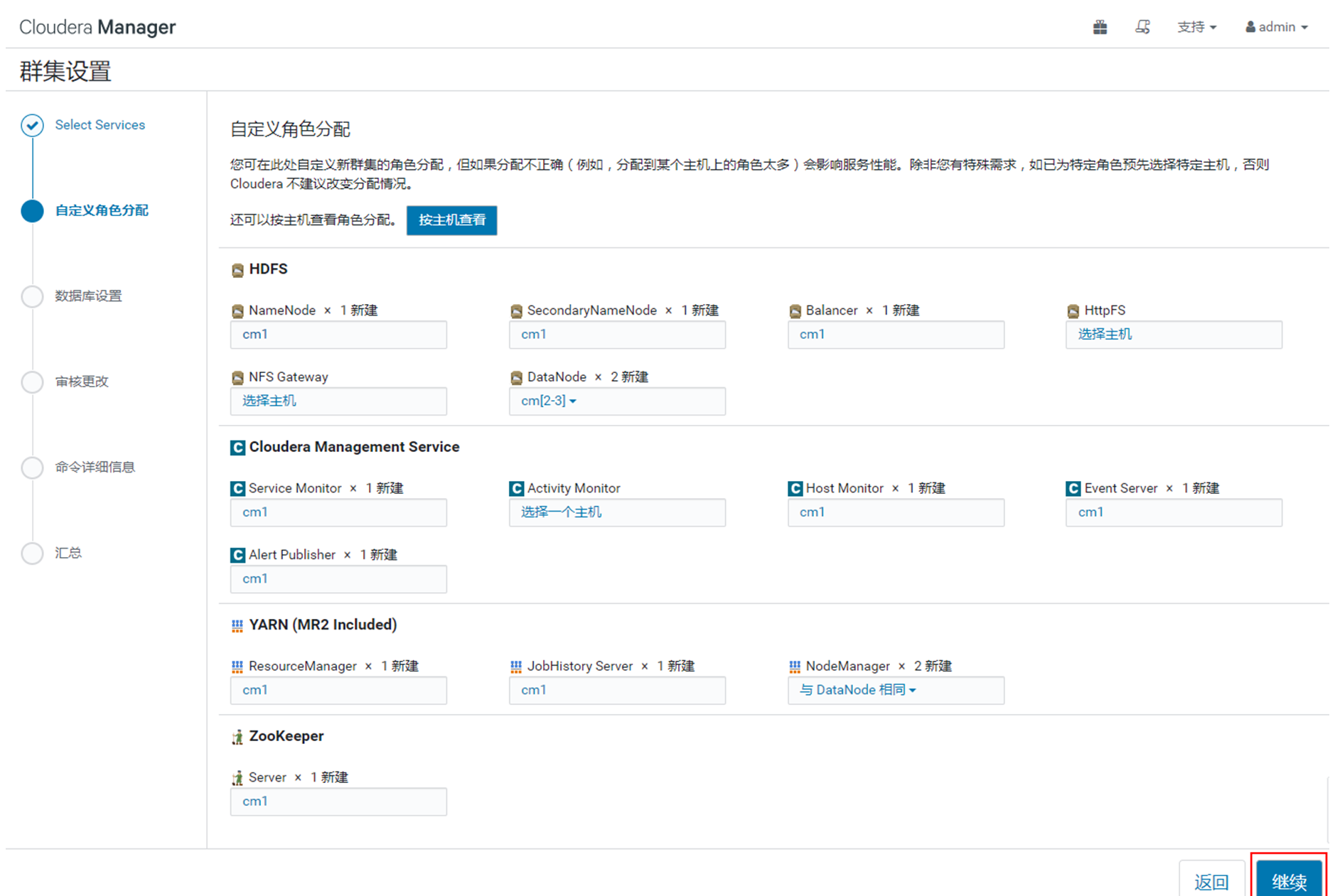The image size is (1335, 896).
Task: Click the Service Monitor role icon
Action: pyautogui.click(x=237, y=489)
